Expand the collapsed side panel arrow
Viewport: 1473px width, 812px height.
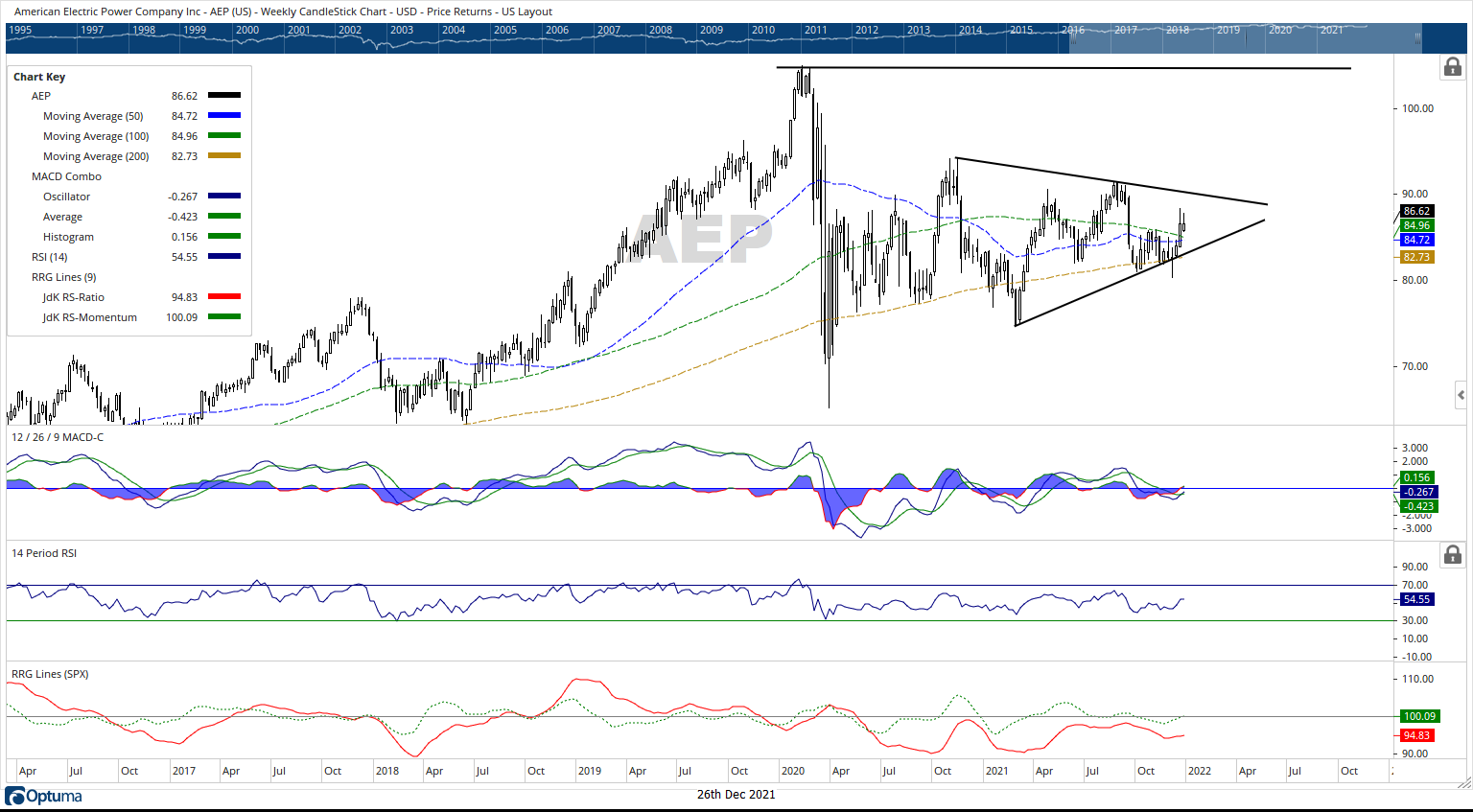pyautogui.click(x=1461, y=395)
